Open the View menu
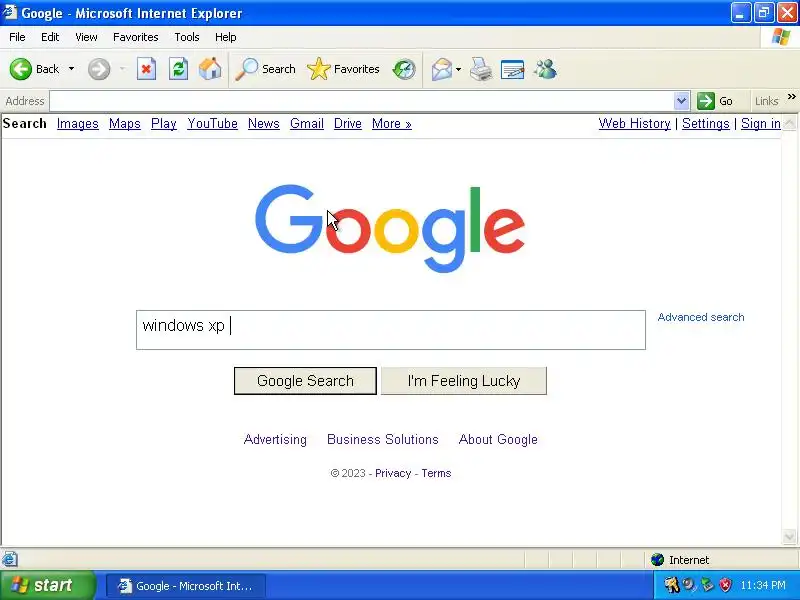Screen dimensions: 800x600 86,37
